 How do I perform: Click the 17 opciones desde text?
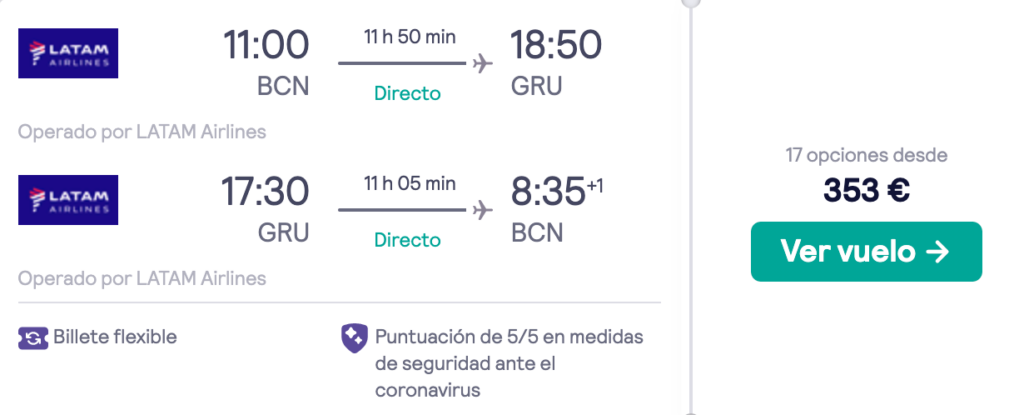coord(867,156)
